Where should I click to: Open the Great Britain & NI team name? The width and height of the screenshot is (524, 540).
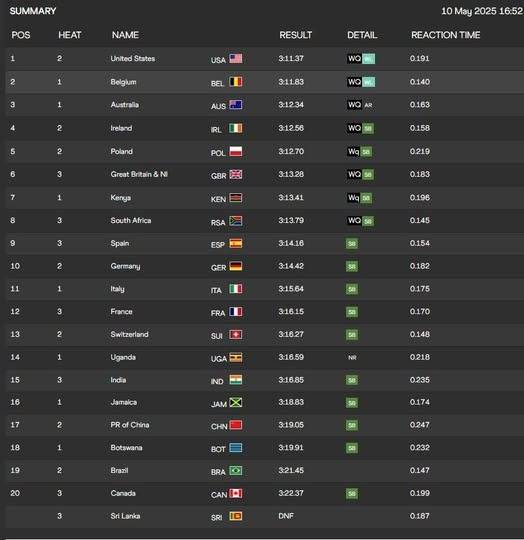pyautogui.click(x=139, y=174)
